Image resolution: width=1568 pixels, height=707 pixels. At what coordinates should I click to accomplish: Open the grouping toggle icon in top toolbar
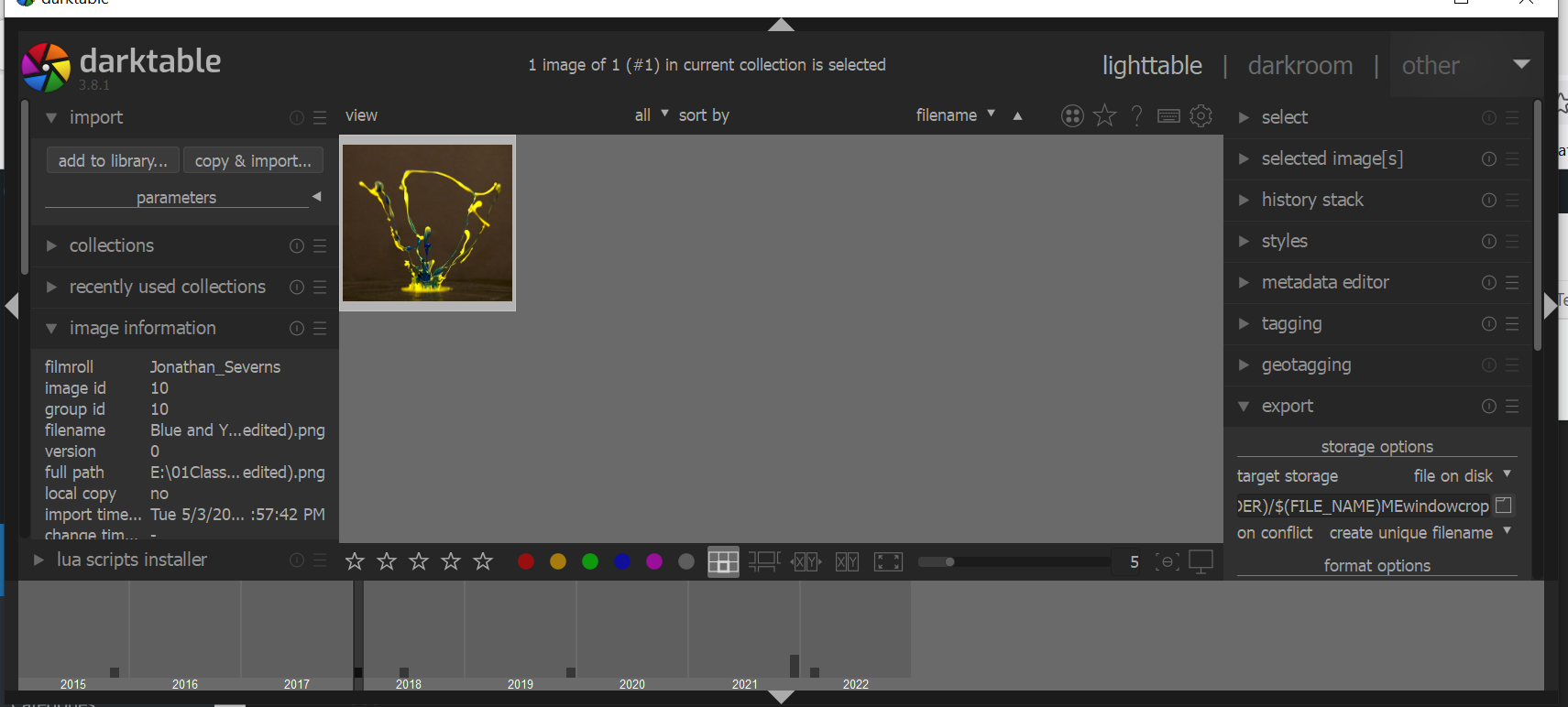(x=1072, y=115)
